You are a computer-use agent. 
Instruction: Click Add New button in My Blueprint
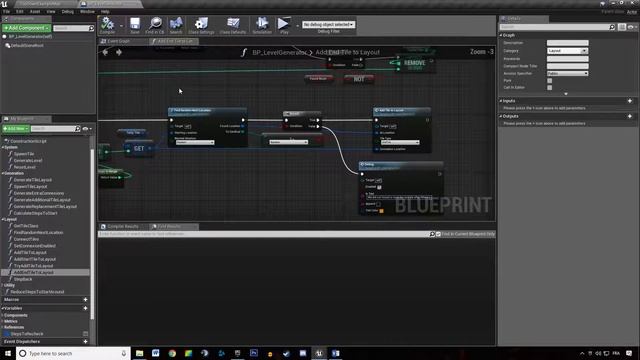[16, 129]
